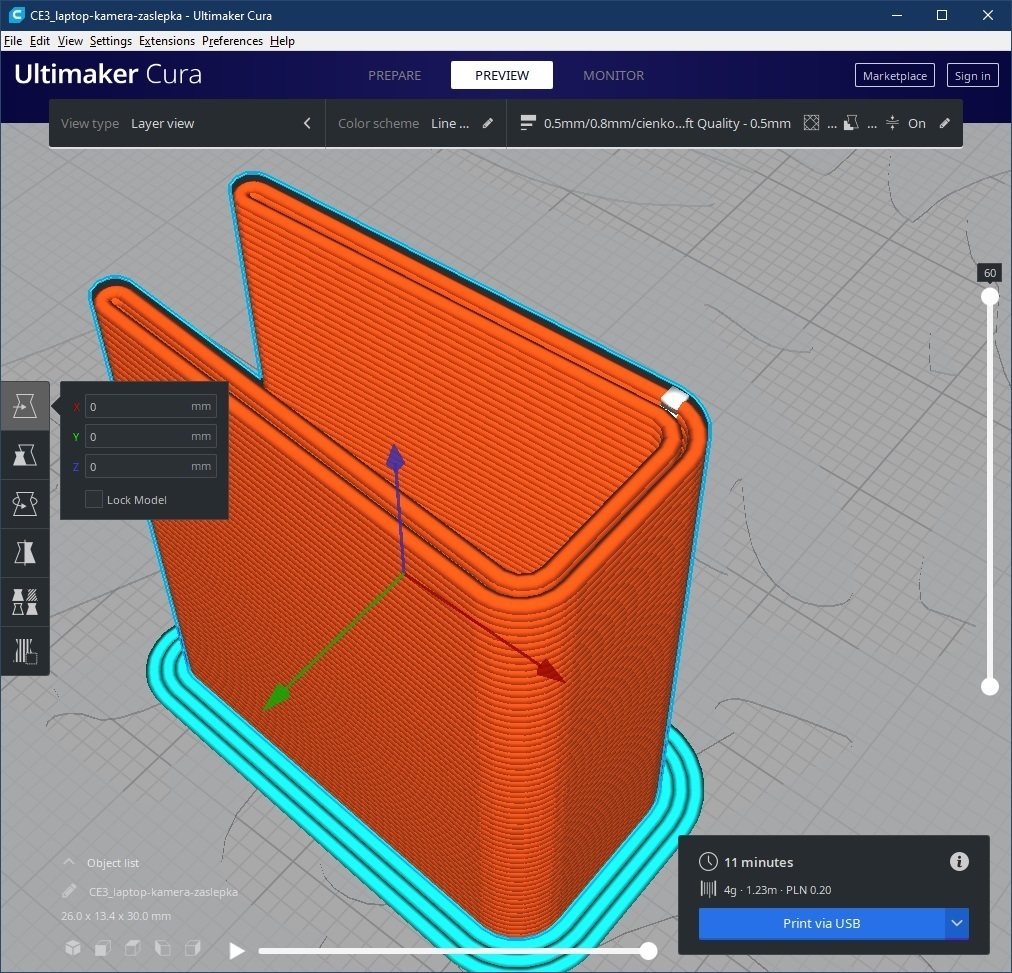Select the Scale tool
1012x973 pixels.
(x=24, y=455)
